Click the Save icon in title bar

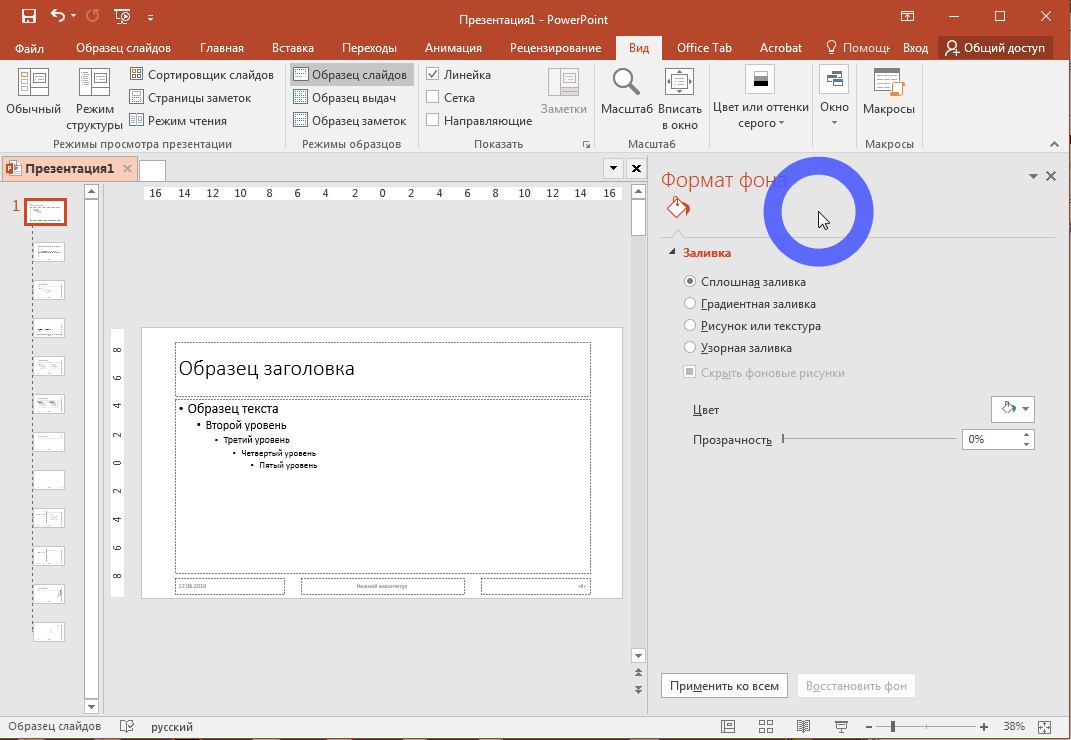[29, 17]
